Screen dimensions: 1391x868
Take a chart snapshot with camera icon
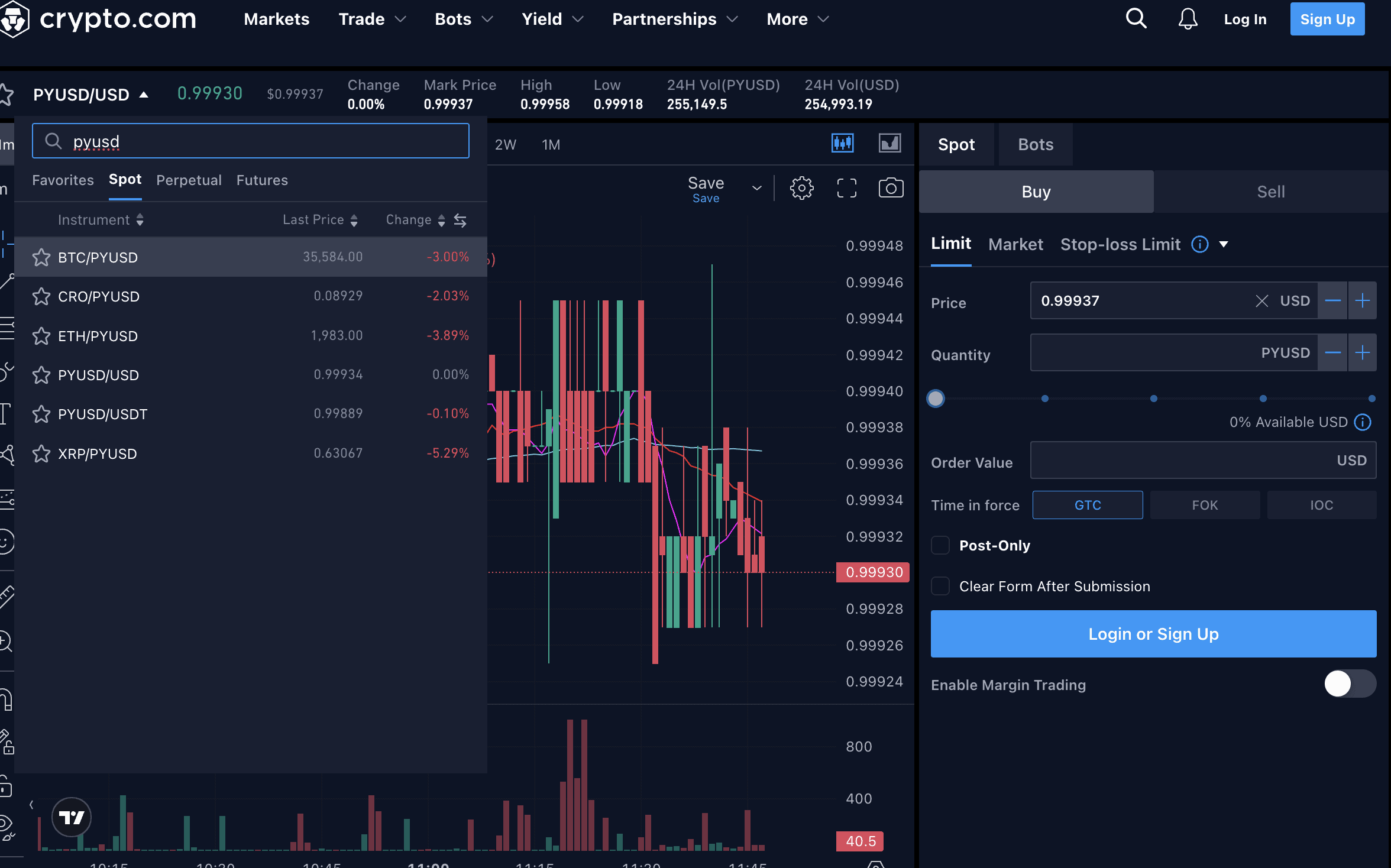tap(891, 189)
